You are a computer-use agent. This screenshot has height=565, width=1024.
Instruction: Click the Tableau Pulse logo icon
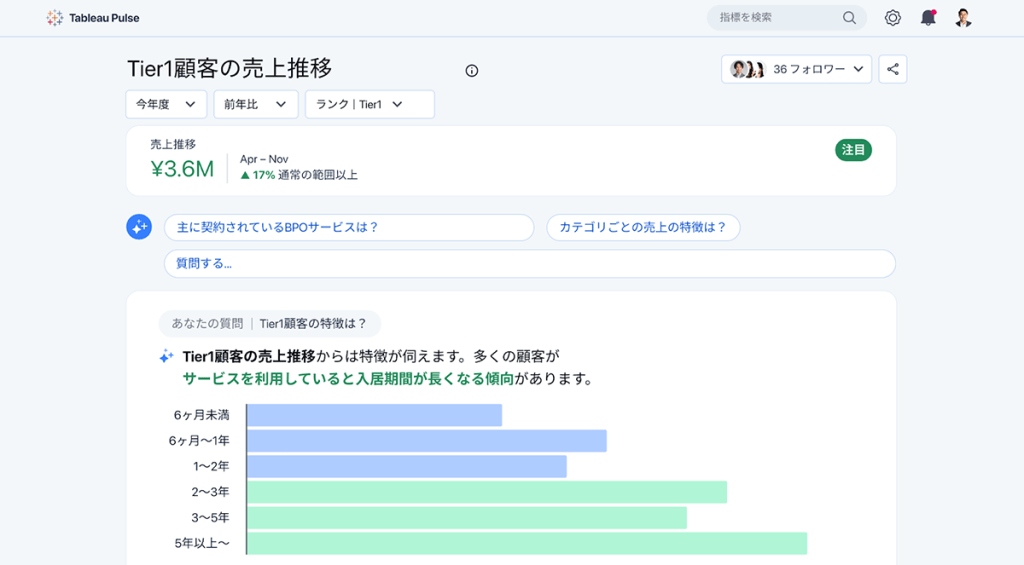tap(55, 18)
